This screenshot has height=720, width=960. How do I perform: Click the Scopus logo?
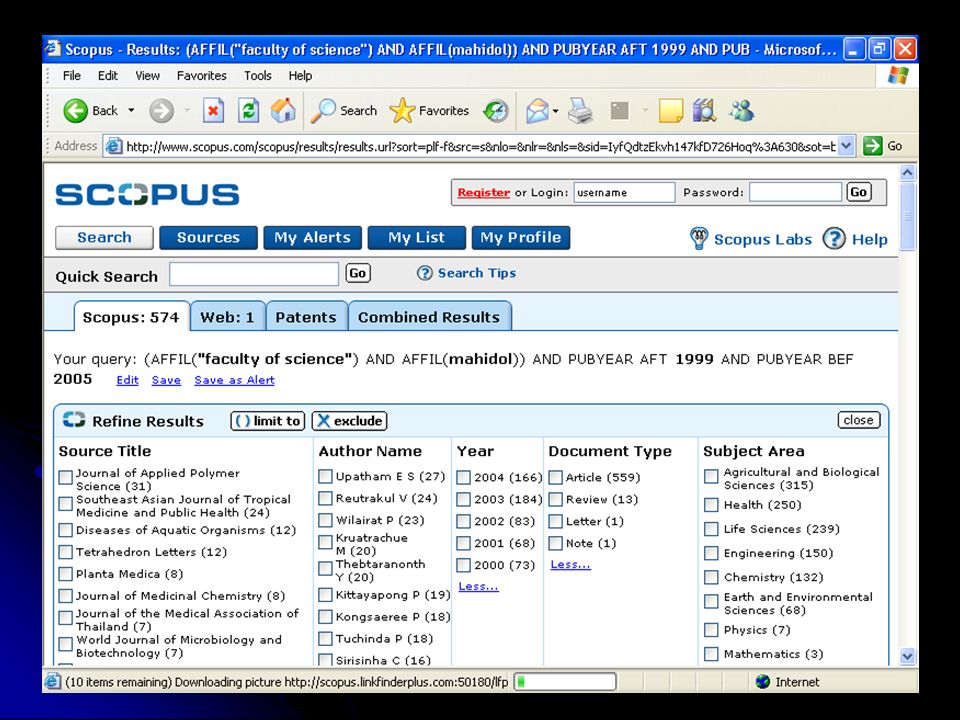coord(147,195)
